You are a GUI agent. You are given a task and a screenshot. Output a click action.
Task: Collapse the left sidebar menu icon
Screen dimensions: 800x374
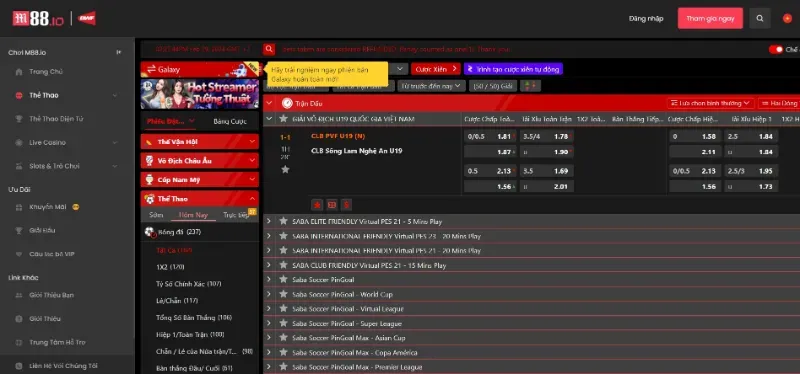[118, 52]
